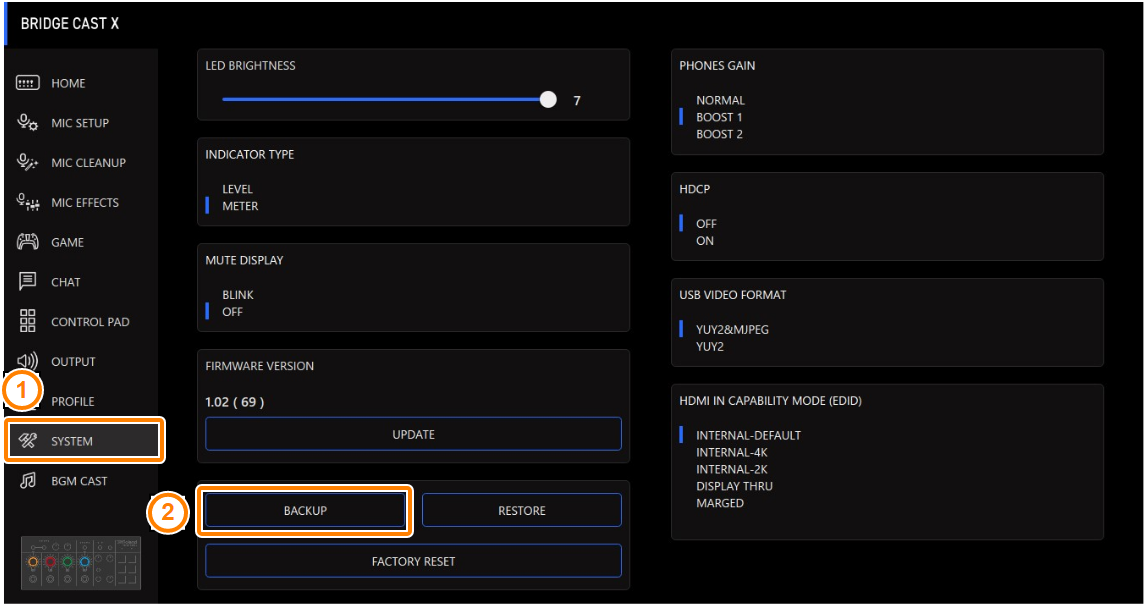
Task: Click the Home keyboard icon in sidebar
Action: (x=28, y=83)
